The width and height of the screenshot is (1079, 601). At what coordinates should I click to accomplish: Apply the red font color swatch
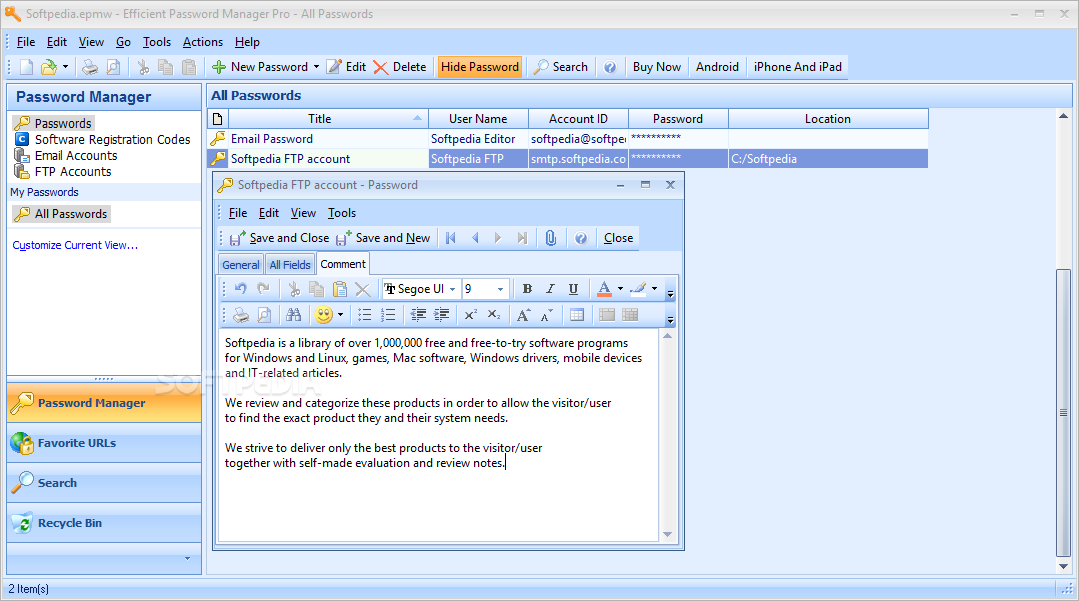604,289
